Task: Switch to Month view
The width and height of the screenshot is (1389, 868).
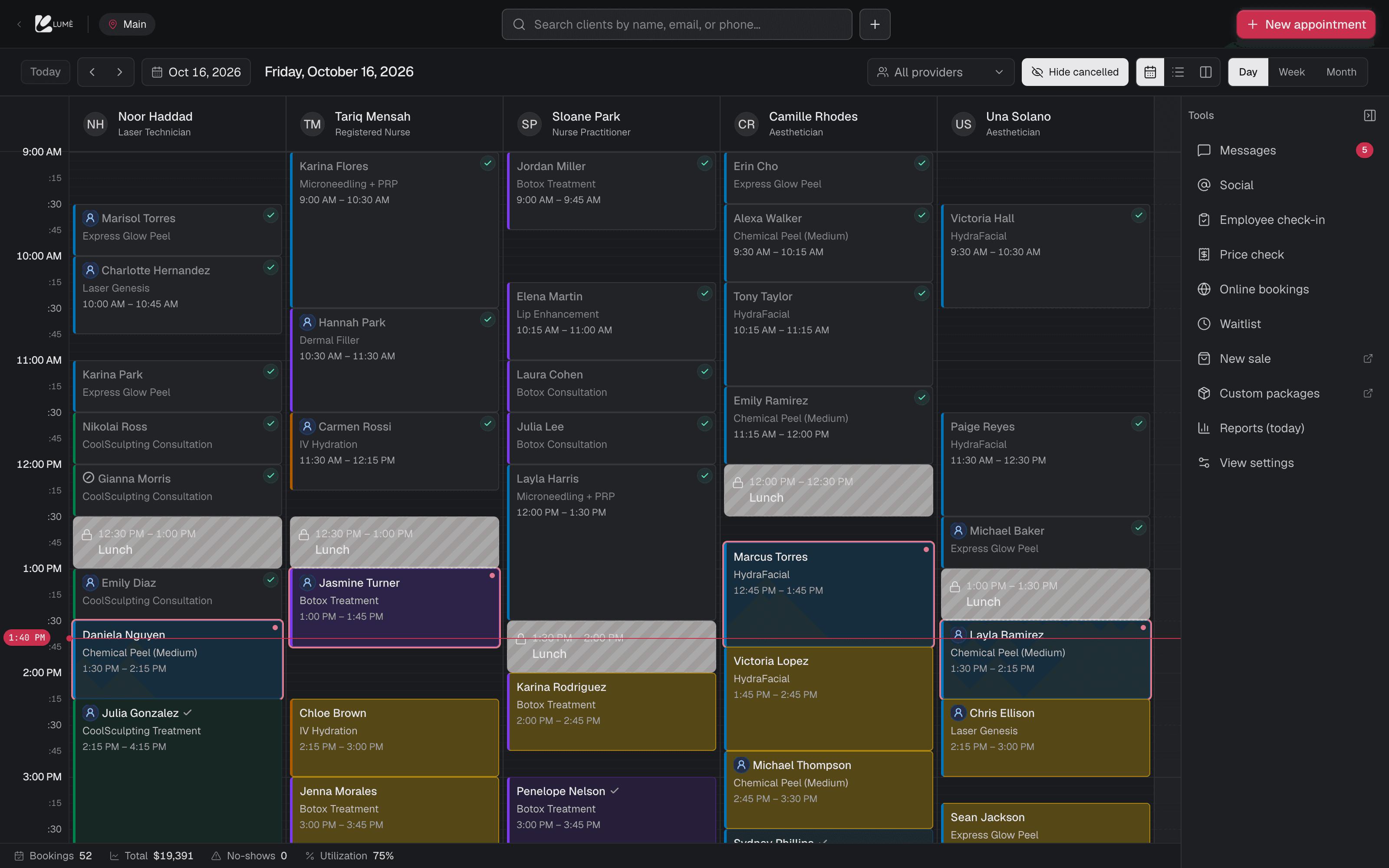Action: (1341, 72)
